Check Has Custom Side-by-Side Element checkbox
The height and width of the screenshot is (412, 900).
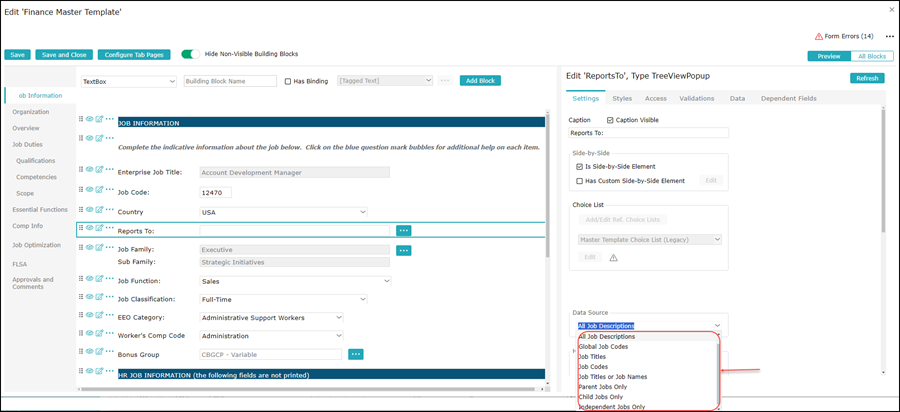579,181
